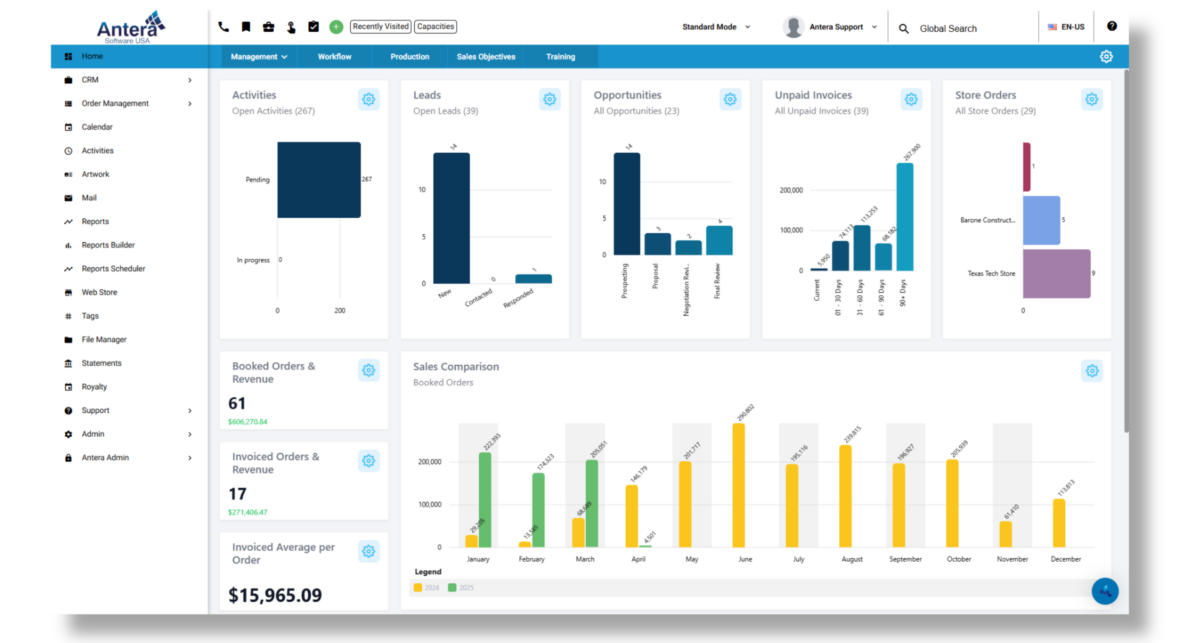
Task: Open the tasks clipboard icon
Action: pos(313,27)
